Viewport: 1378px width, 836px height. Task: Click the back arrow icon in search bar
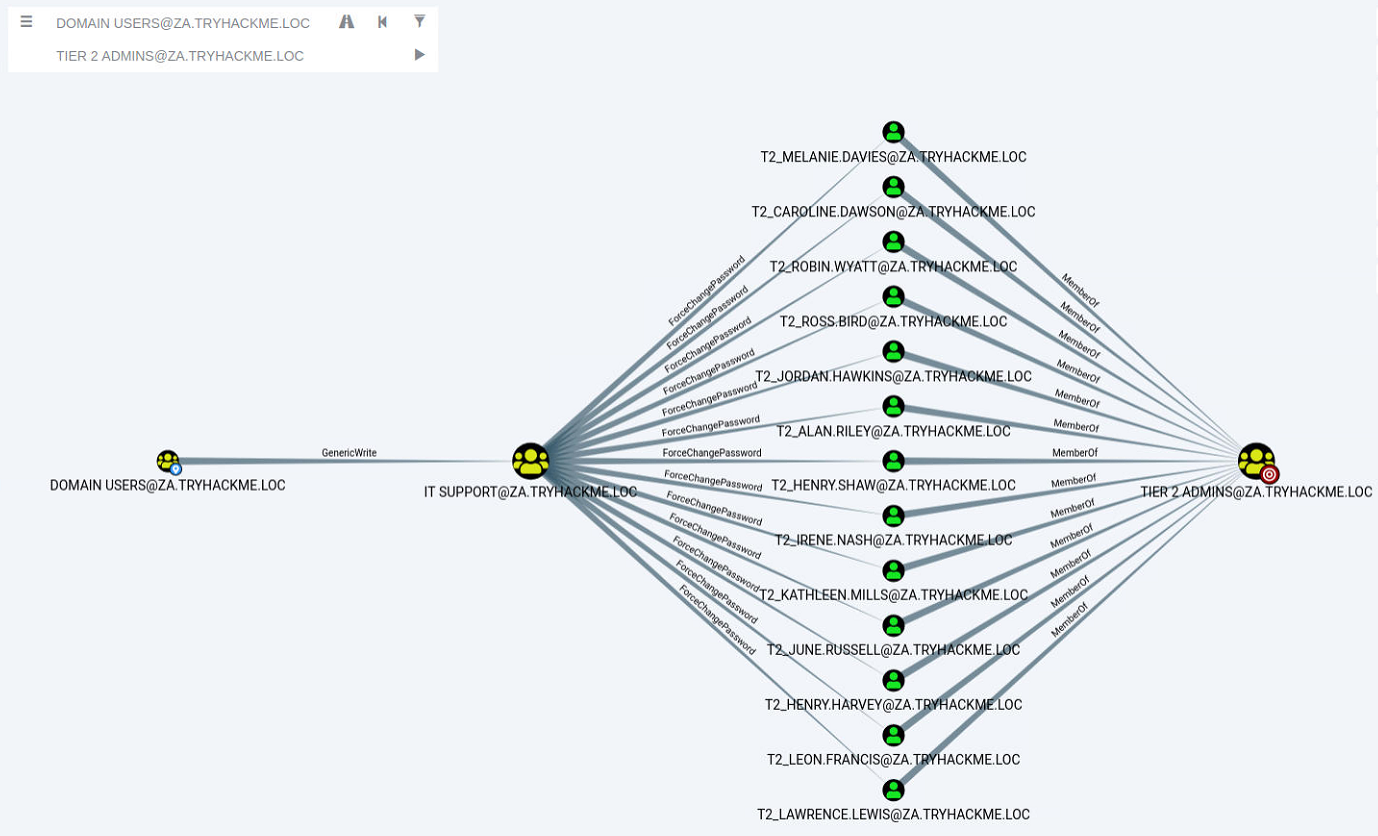(x=382, y=22)
